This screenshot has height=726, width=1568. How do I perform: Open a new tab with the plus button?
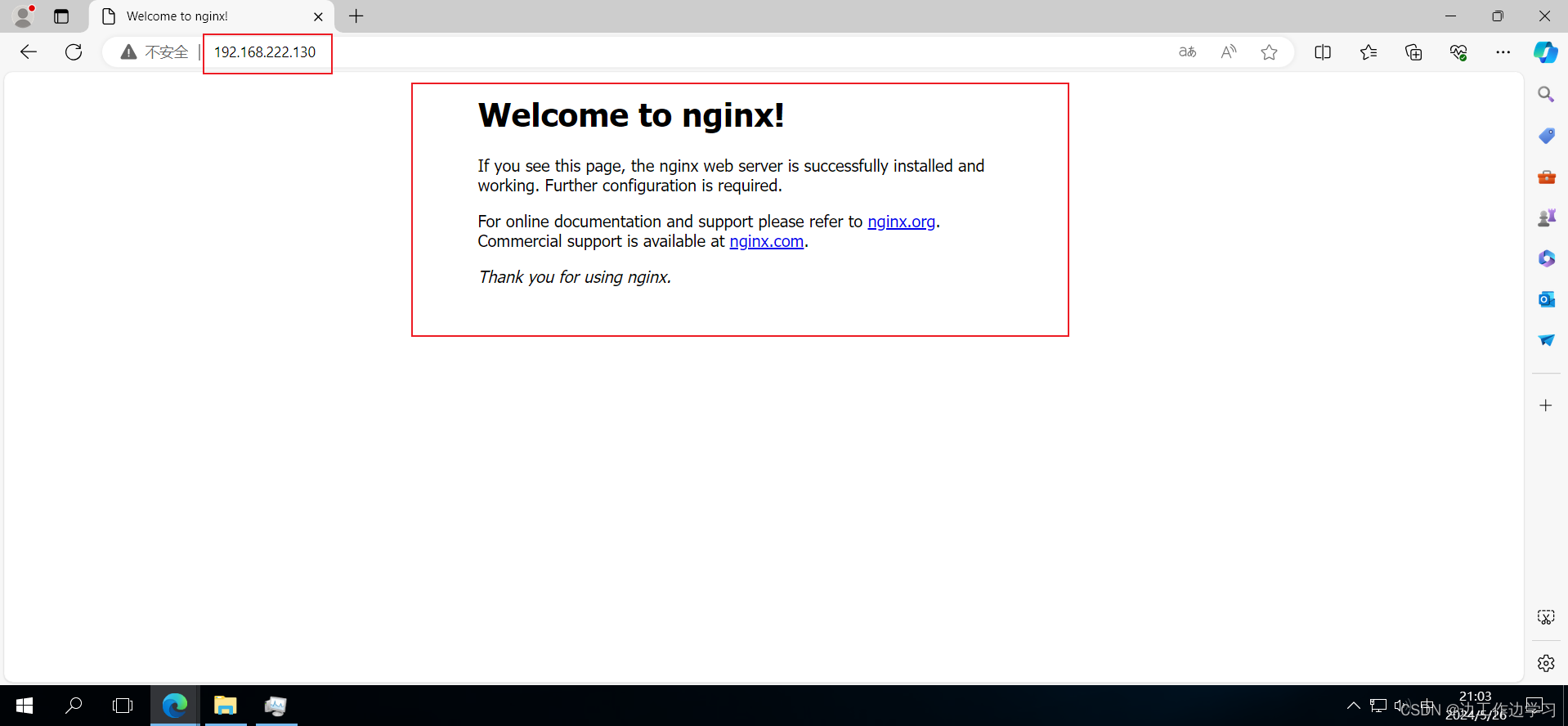(356, 16)
